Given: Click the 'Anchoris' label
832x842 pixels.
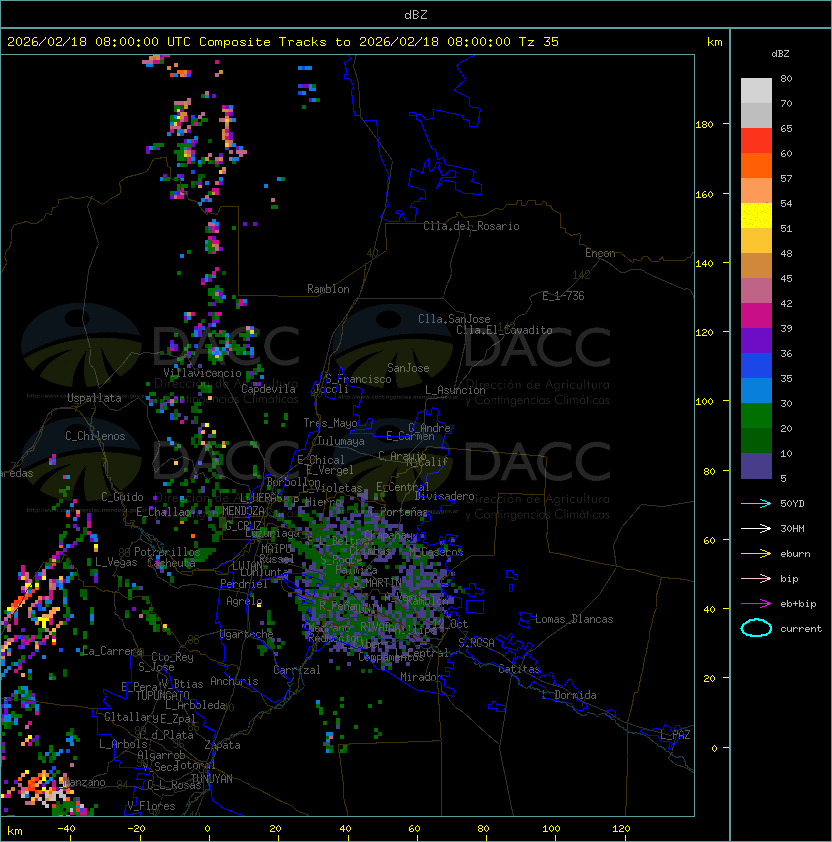Looking at the screenshot, I should 234,681.
